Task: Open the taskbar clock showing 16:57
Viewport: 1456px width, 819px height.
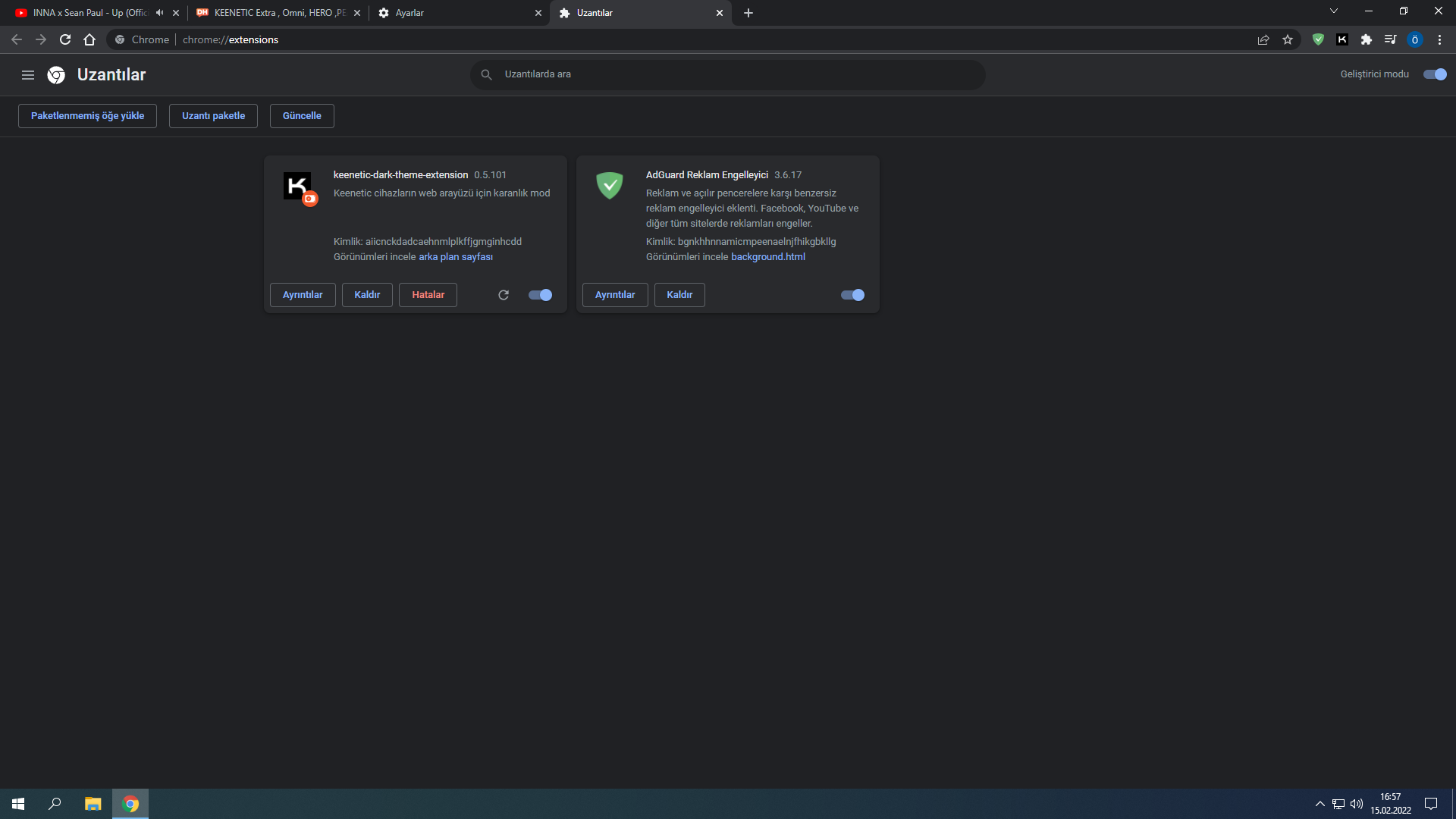Action: click(1391, 804)
